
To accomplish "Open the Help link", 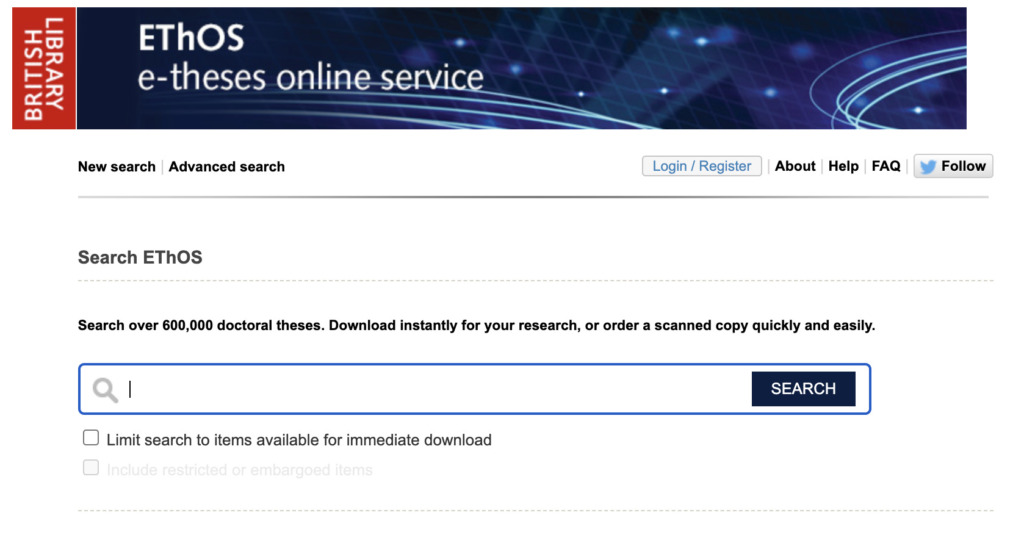I will click(x=843, y=166).
